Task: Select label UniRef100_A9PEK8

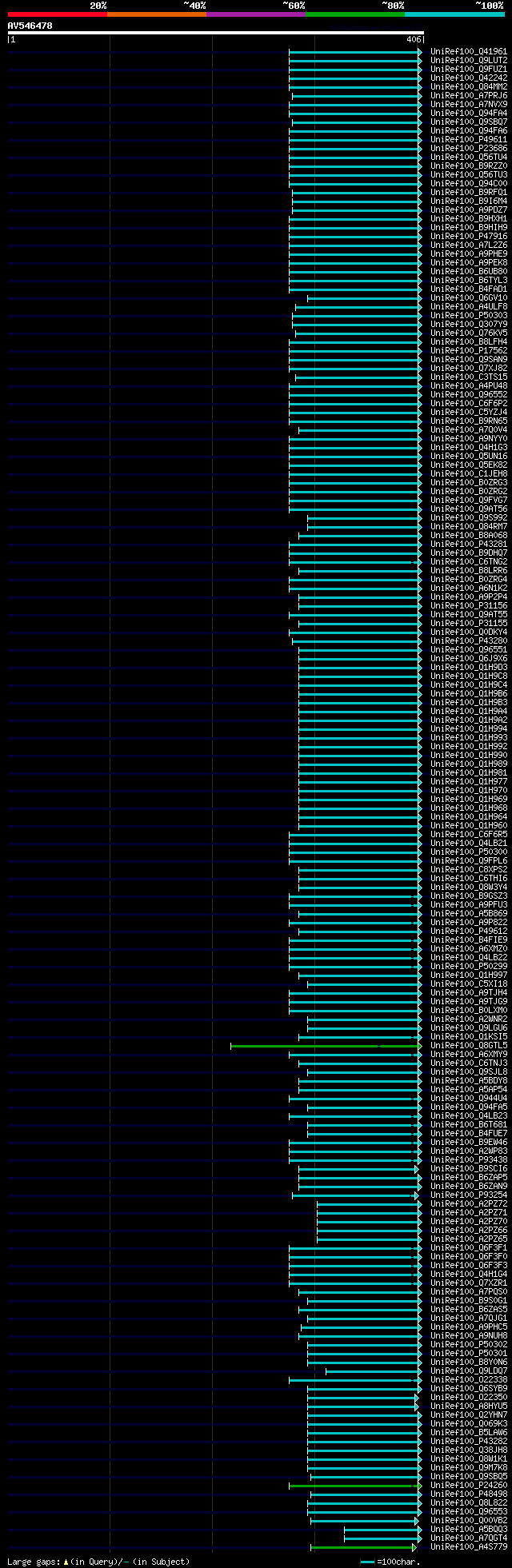Action: (x=469, y=262)
